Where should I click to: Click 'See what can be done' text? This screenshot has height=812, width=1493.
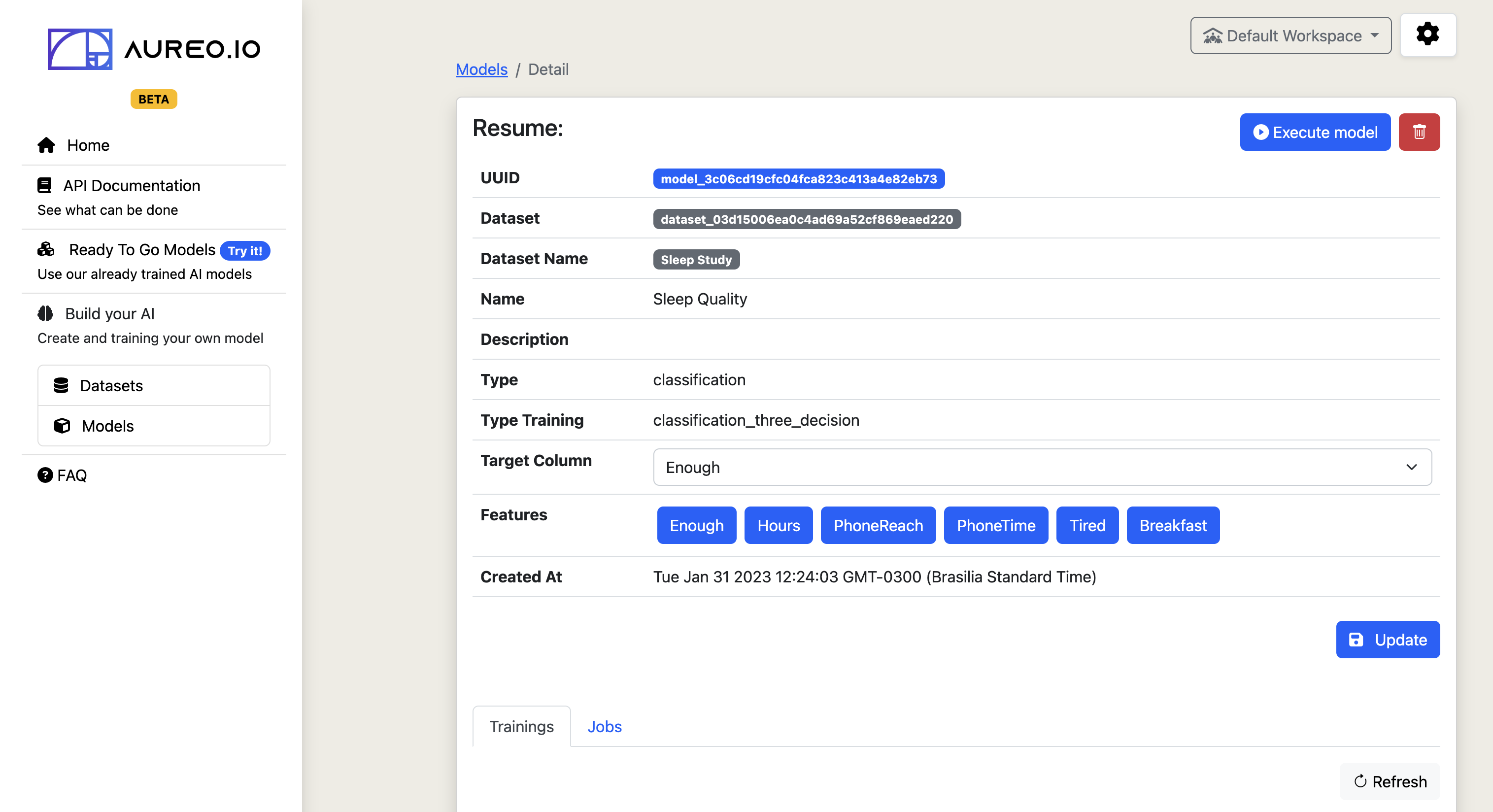[x=107, y=210]
